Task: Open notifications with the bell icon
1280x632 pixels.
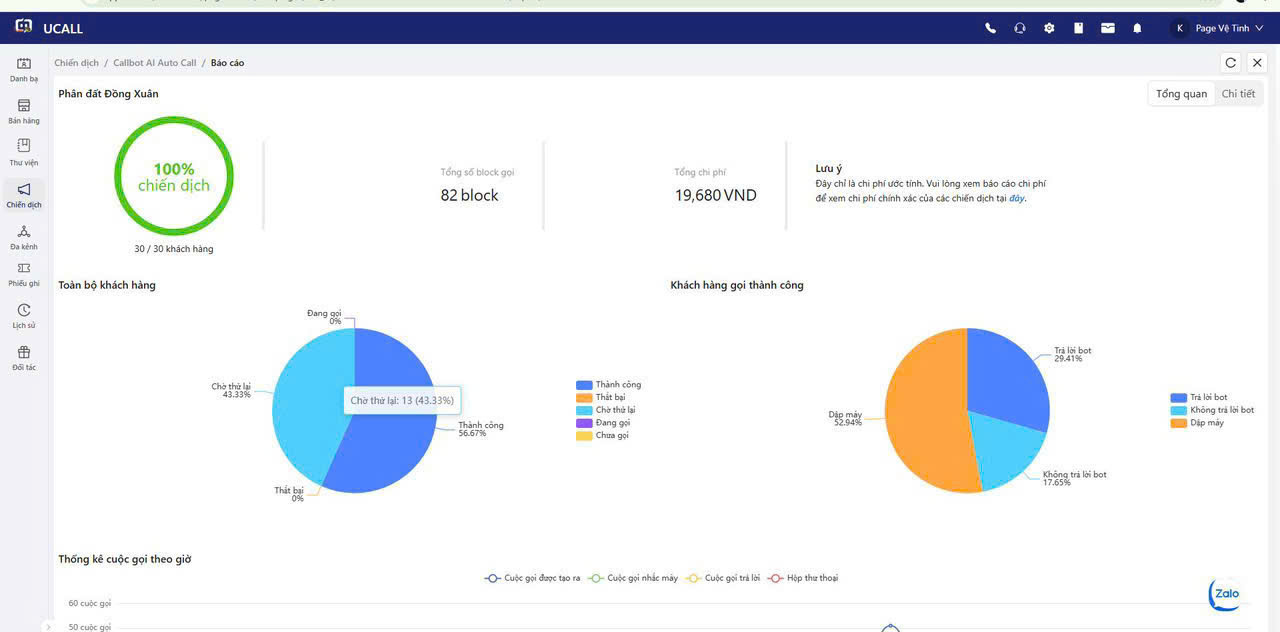Action: tap(1137, 28)
